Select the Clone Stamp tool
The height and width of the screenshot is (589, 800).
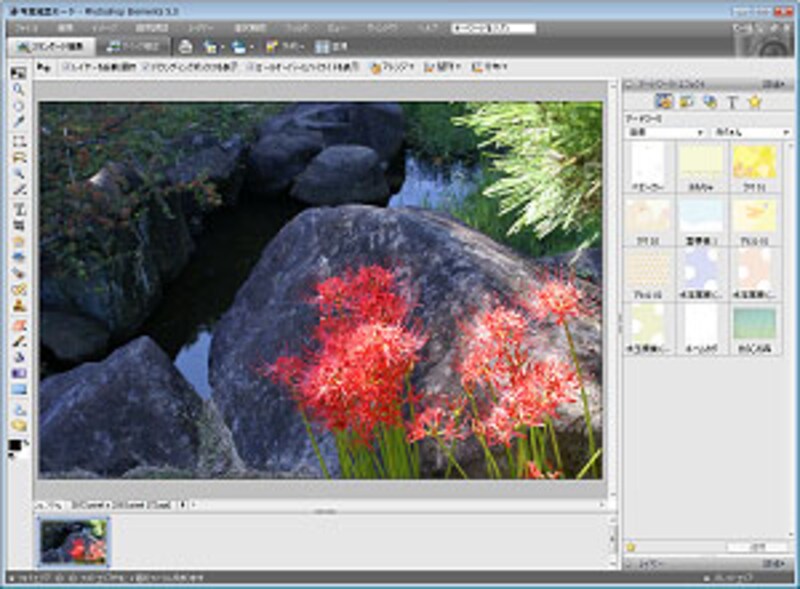18,306
